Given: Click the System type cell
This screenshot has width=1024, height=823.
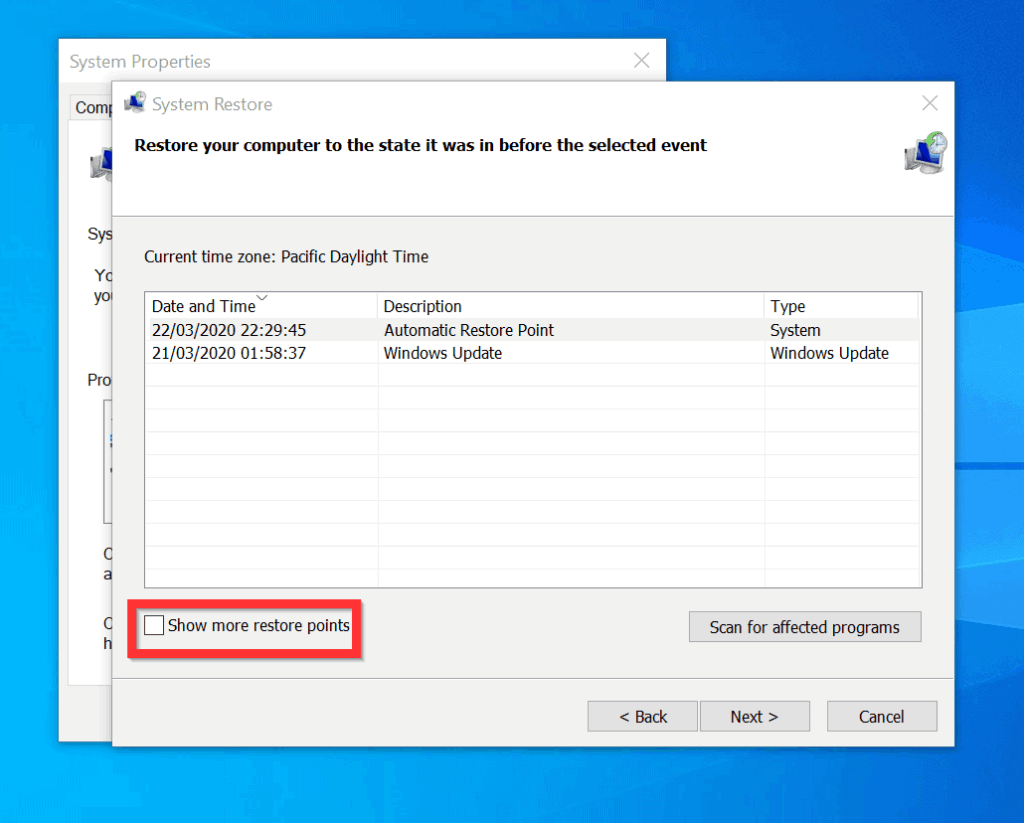Looking at the screenshot, I should (795, 330).
